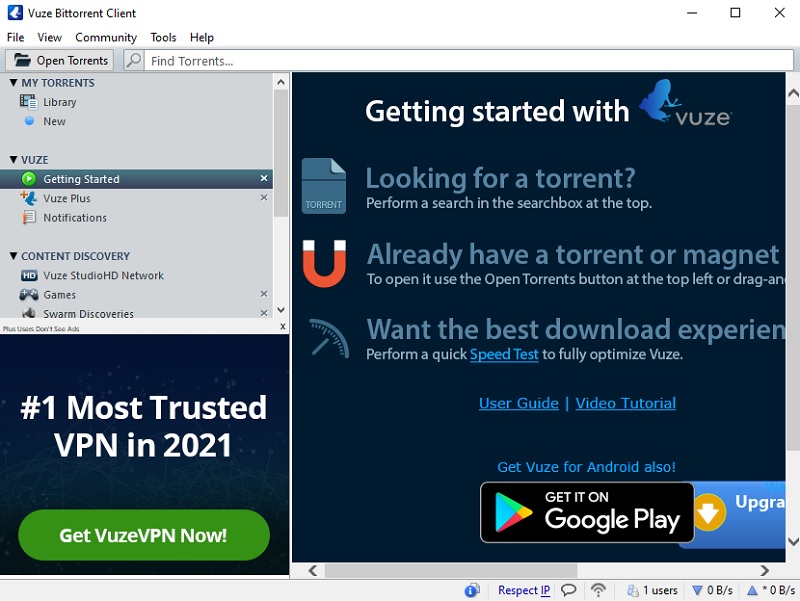Open the Tools menu
Viewport: 800px width, 601px height.
coord(163,37)
